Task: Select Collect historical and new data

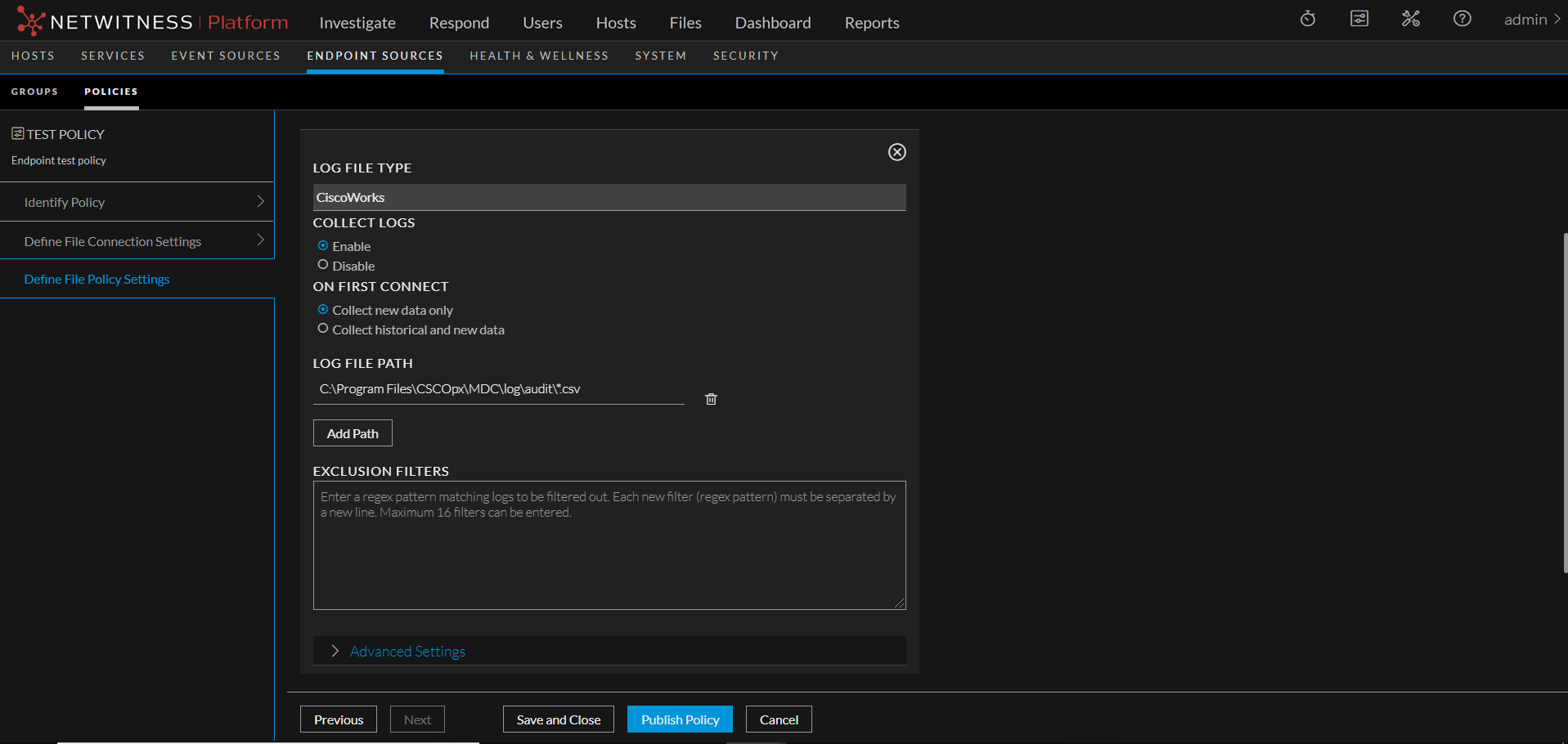Action: [x=323, y=329]
